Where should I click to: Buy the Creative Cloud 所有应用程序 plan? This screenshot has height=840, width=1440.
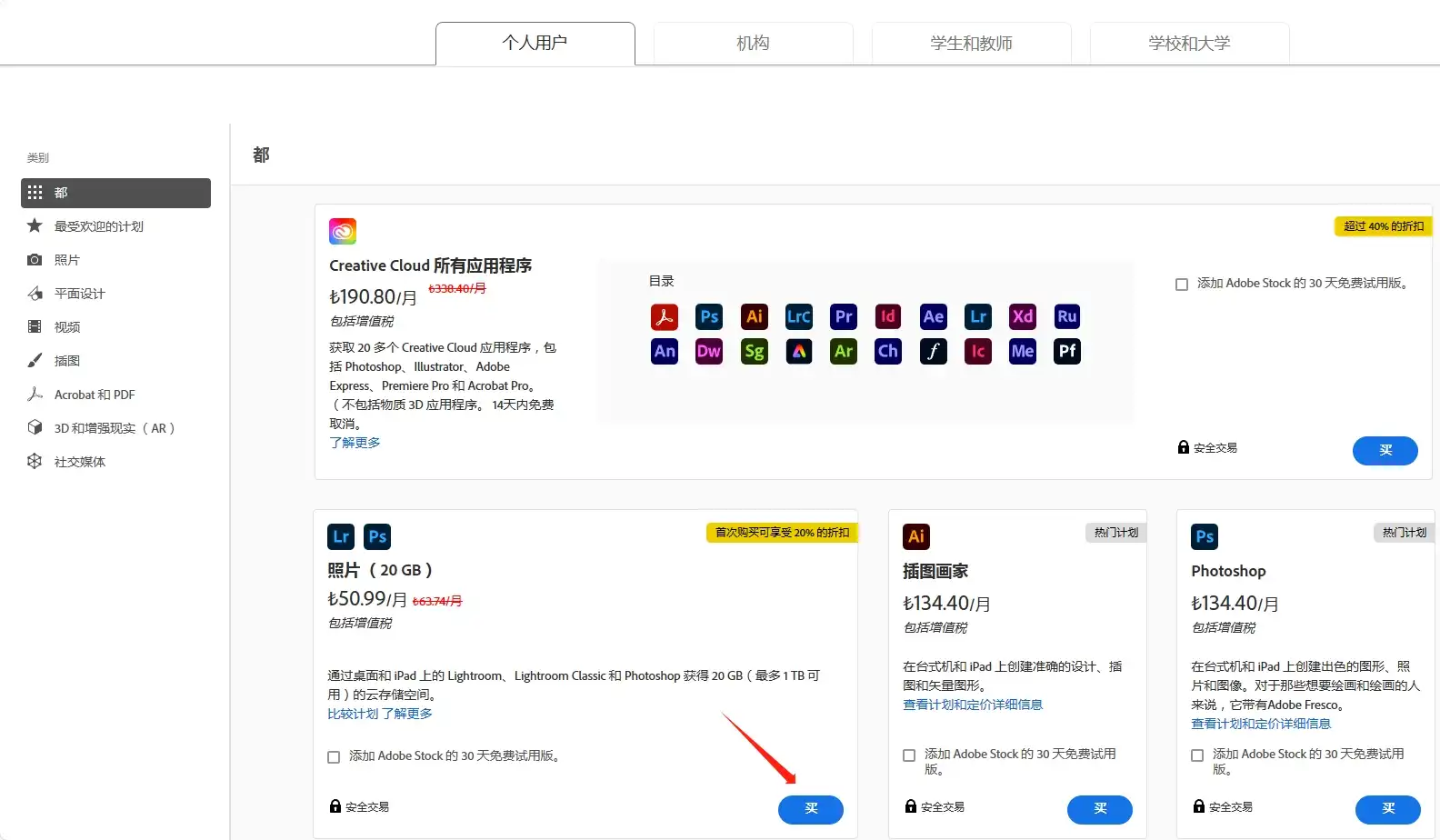point(1385,451)
